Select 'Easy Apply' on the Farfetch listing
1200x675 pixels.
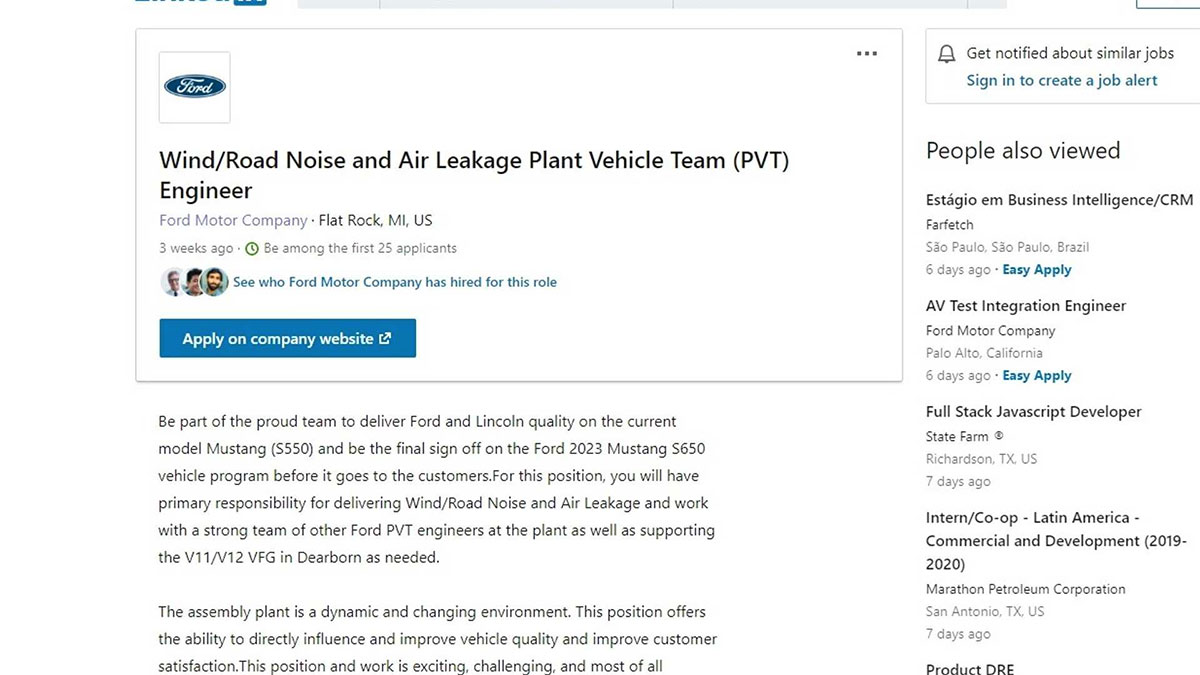click(x=1037, y=269)
